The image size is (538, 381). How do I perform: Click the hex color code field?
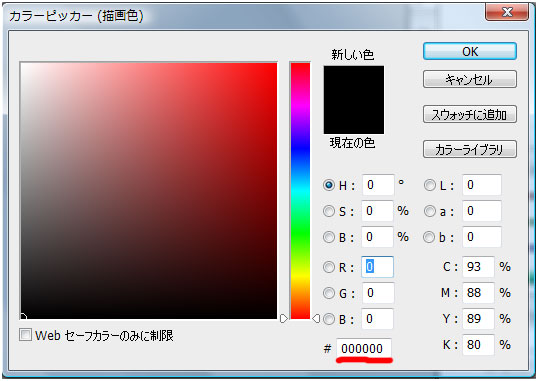pos(364,349)
